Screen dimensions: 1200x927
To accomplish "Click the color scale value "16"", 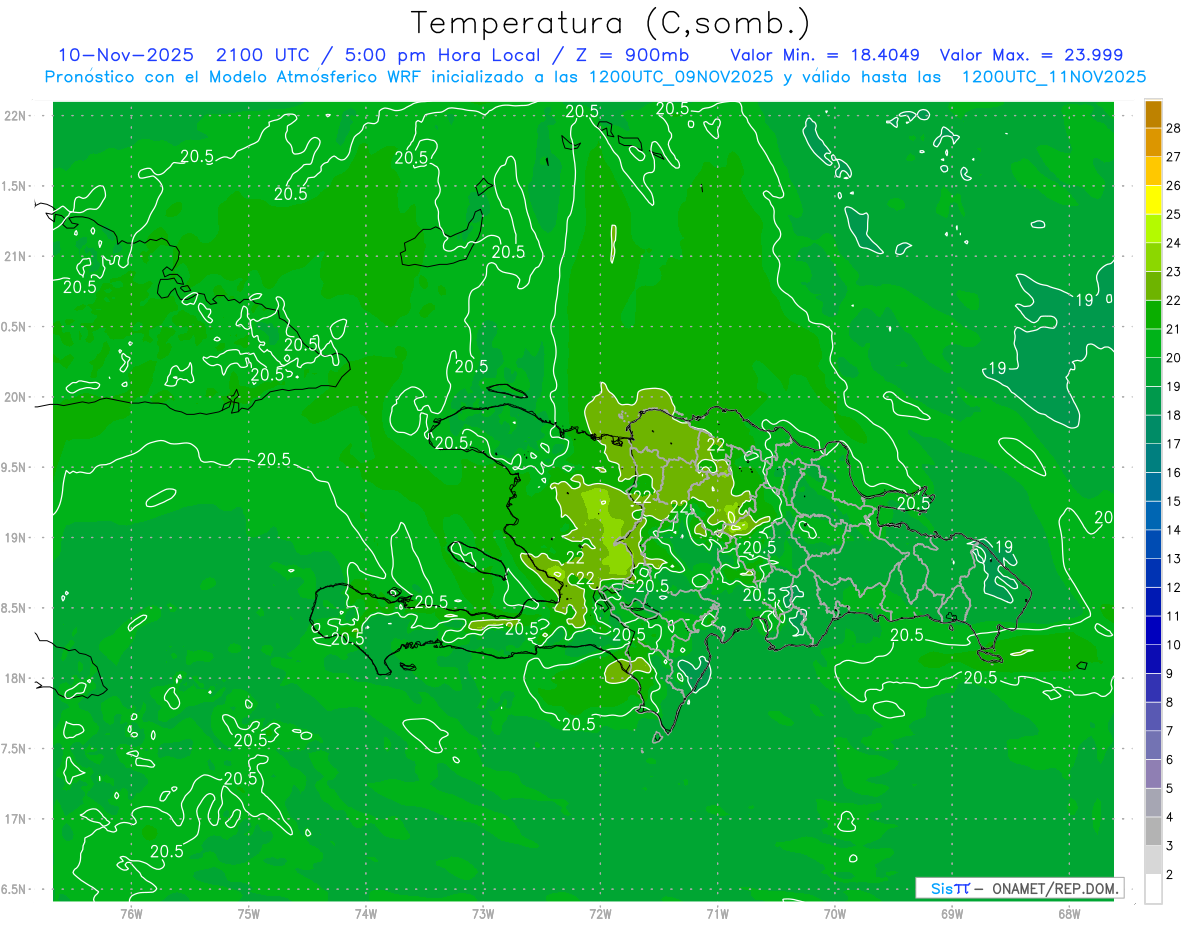I will coord(1173,472).
